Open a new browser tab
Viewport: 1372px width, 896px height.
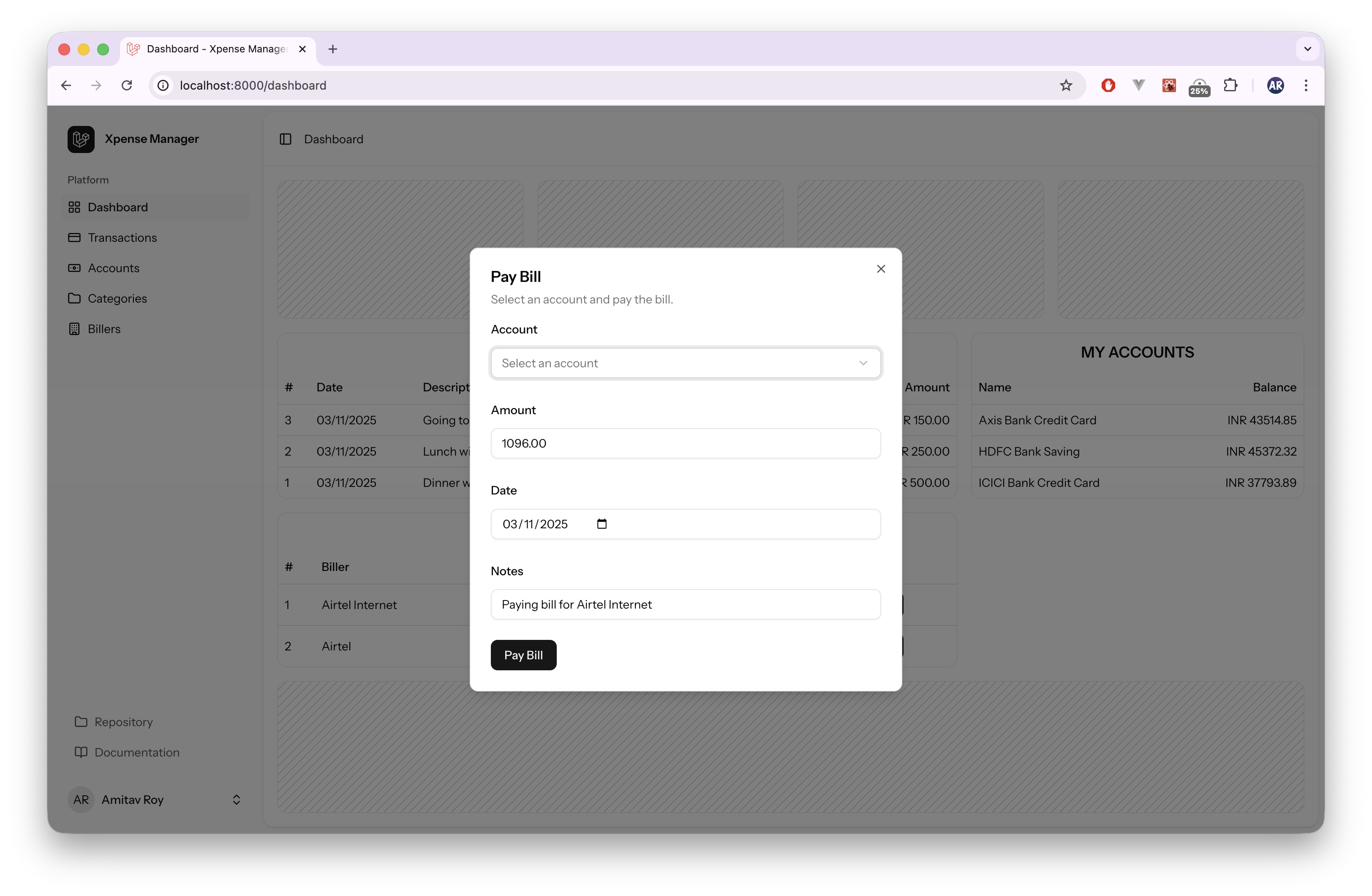332,49
